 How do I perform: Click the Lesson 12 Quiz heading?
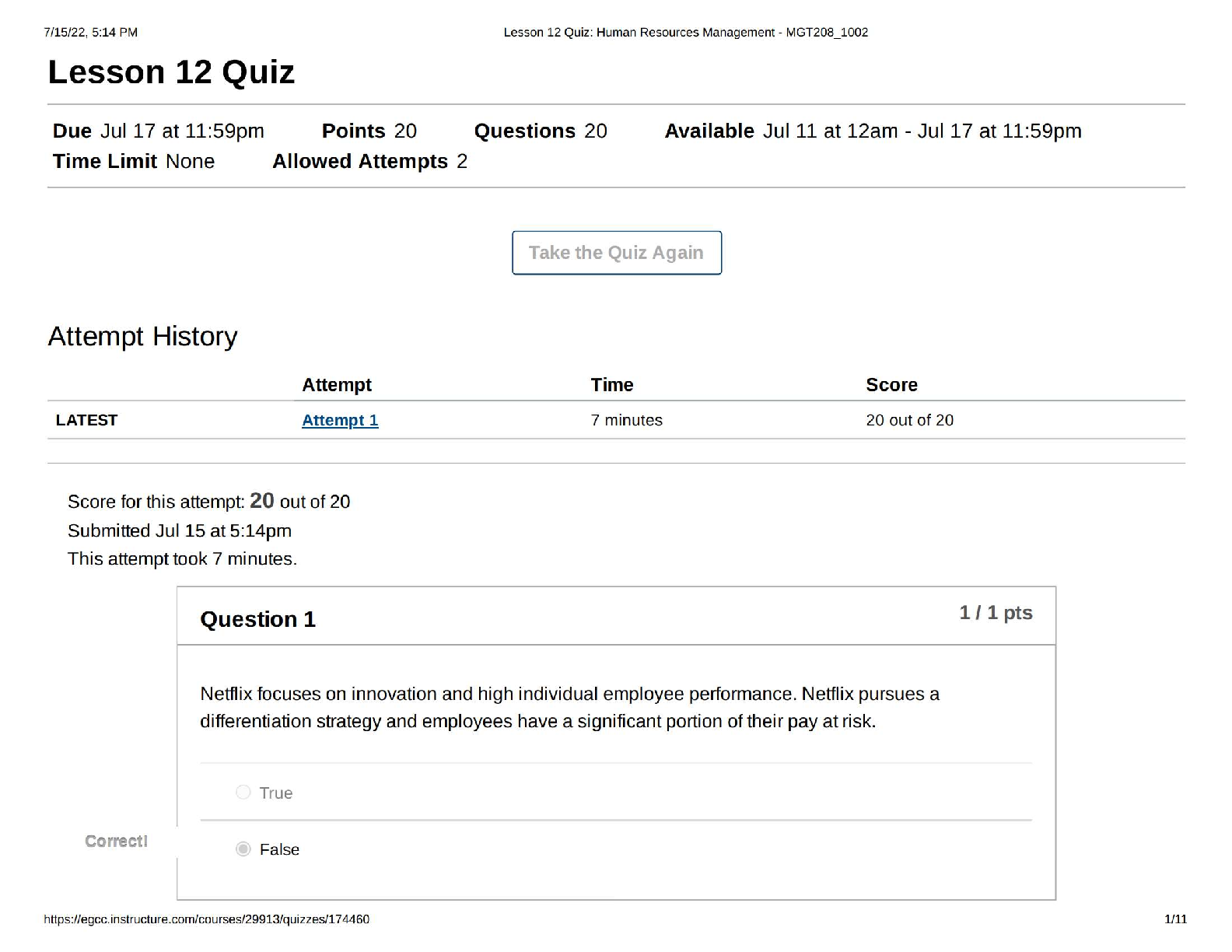pos(171,72)
